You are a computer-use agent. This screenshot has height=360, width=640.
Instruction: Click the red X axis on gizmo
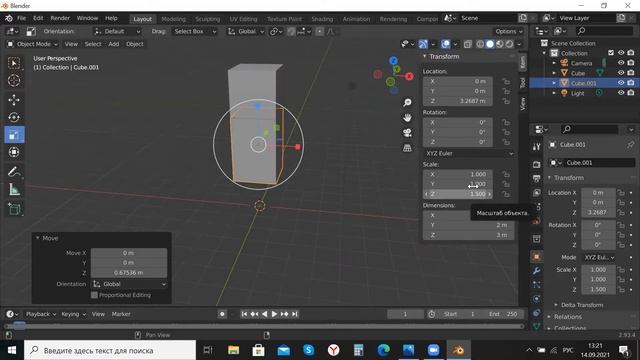click(x=409, y=76)
